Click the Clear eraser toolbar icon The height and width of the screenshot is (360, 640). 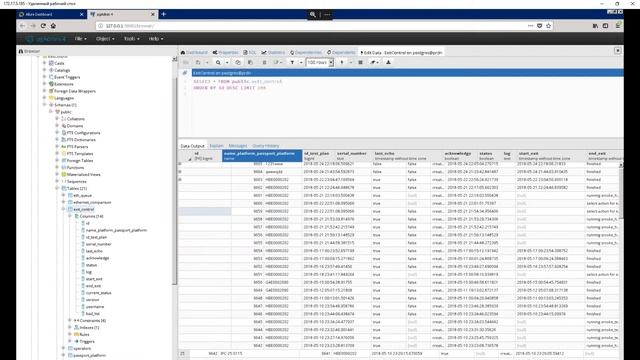(x=374, y=62)
